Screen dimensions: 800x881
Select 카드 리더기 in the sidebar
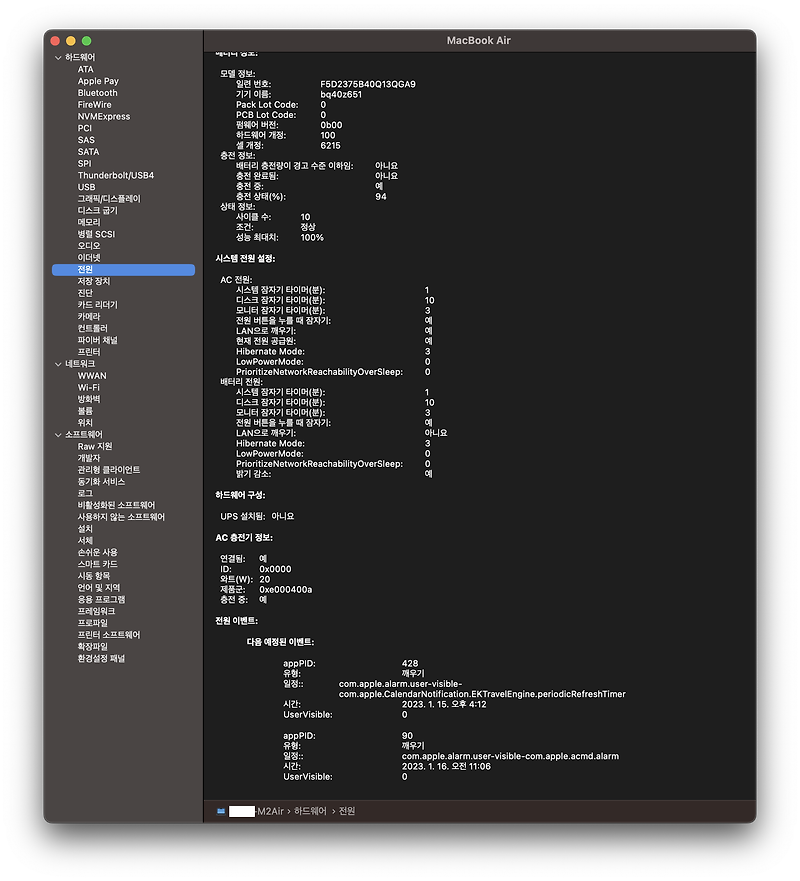click(98, 305)
